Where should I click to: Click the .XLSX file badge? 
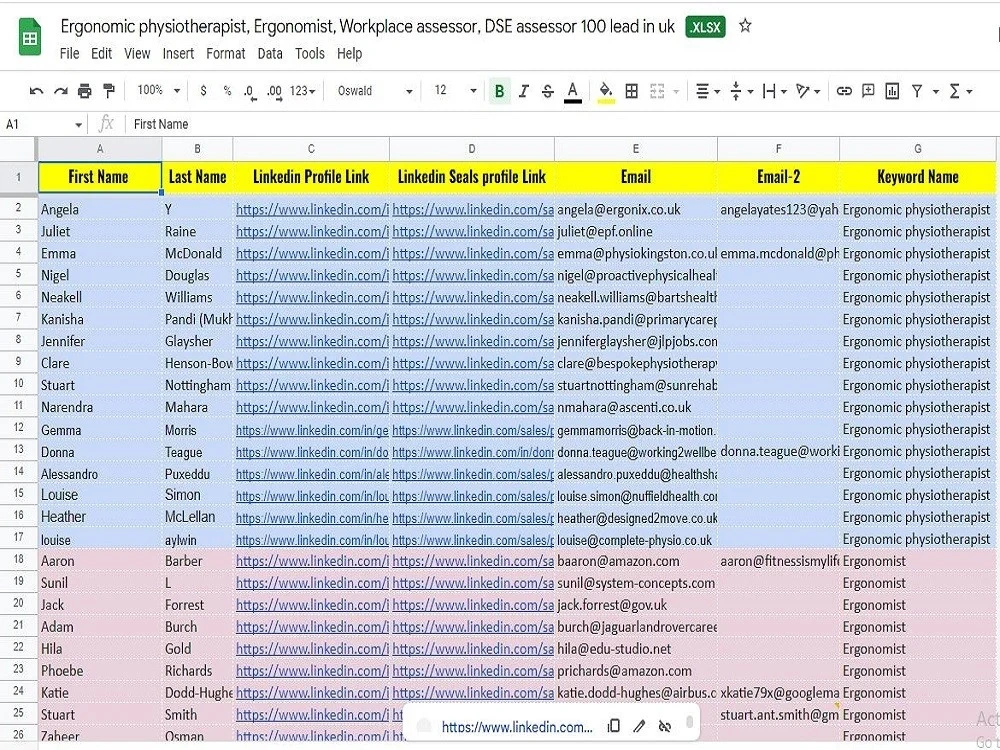[x=705, y=27]
